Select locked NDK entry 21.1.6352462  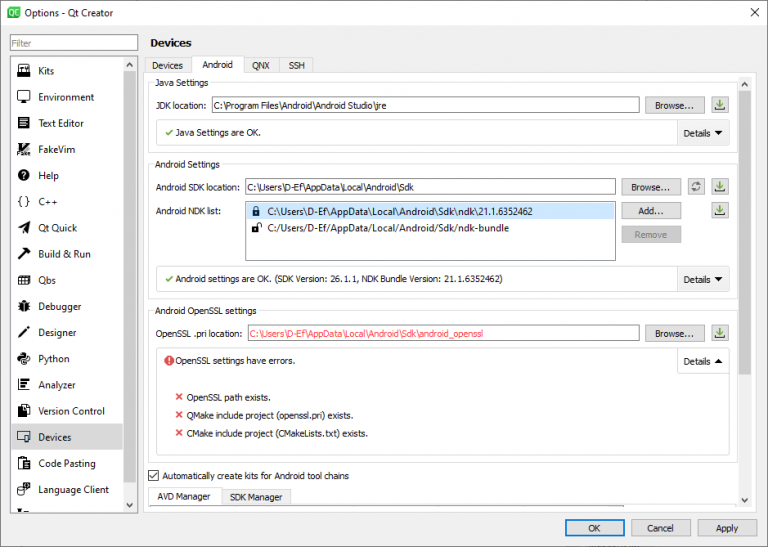tap(430, 212)
